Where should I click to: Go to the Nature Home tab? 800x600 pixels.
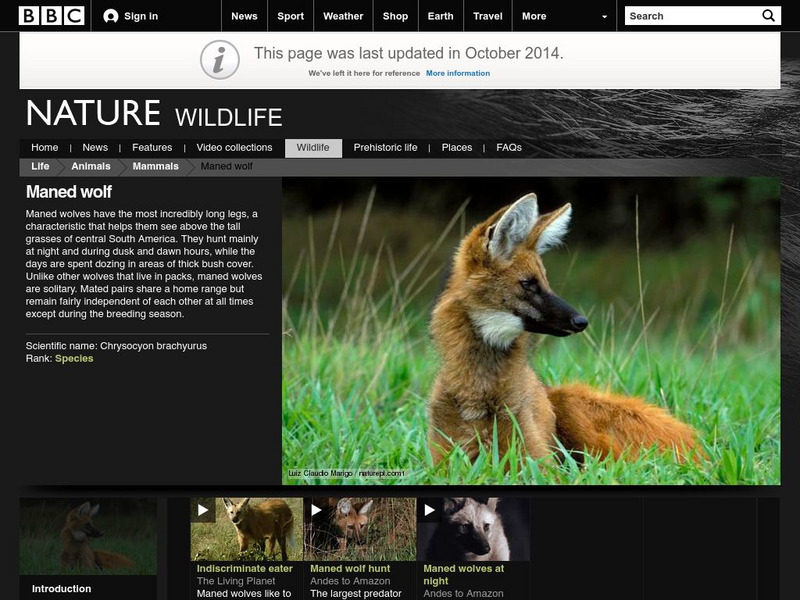[44, 147]
